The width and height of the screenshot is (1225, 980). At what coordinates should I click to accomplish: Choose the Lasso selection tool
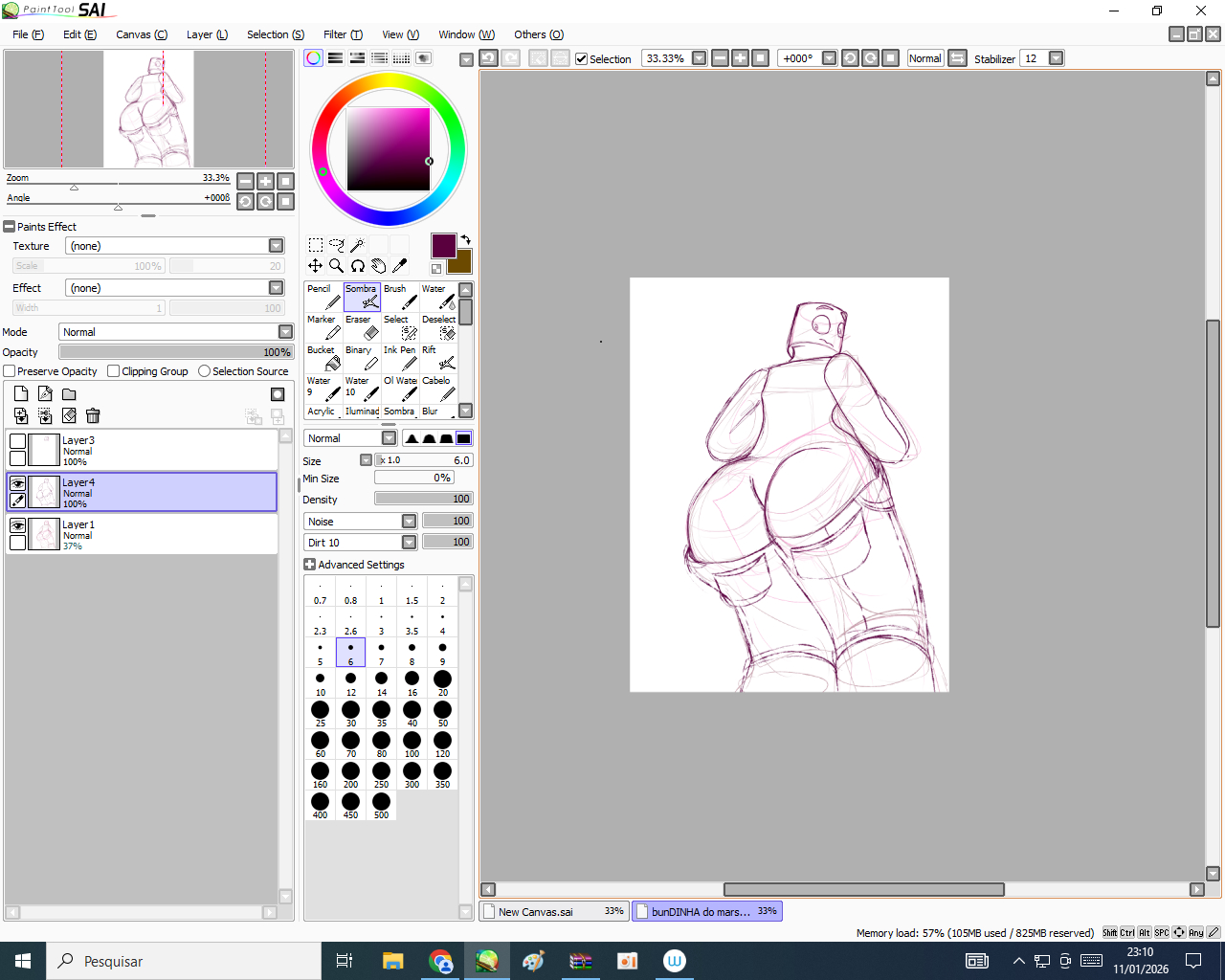click(336, 245)
